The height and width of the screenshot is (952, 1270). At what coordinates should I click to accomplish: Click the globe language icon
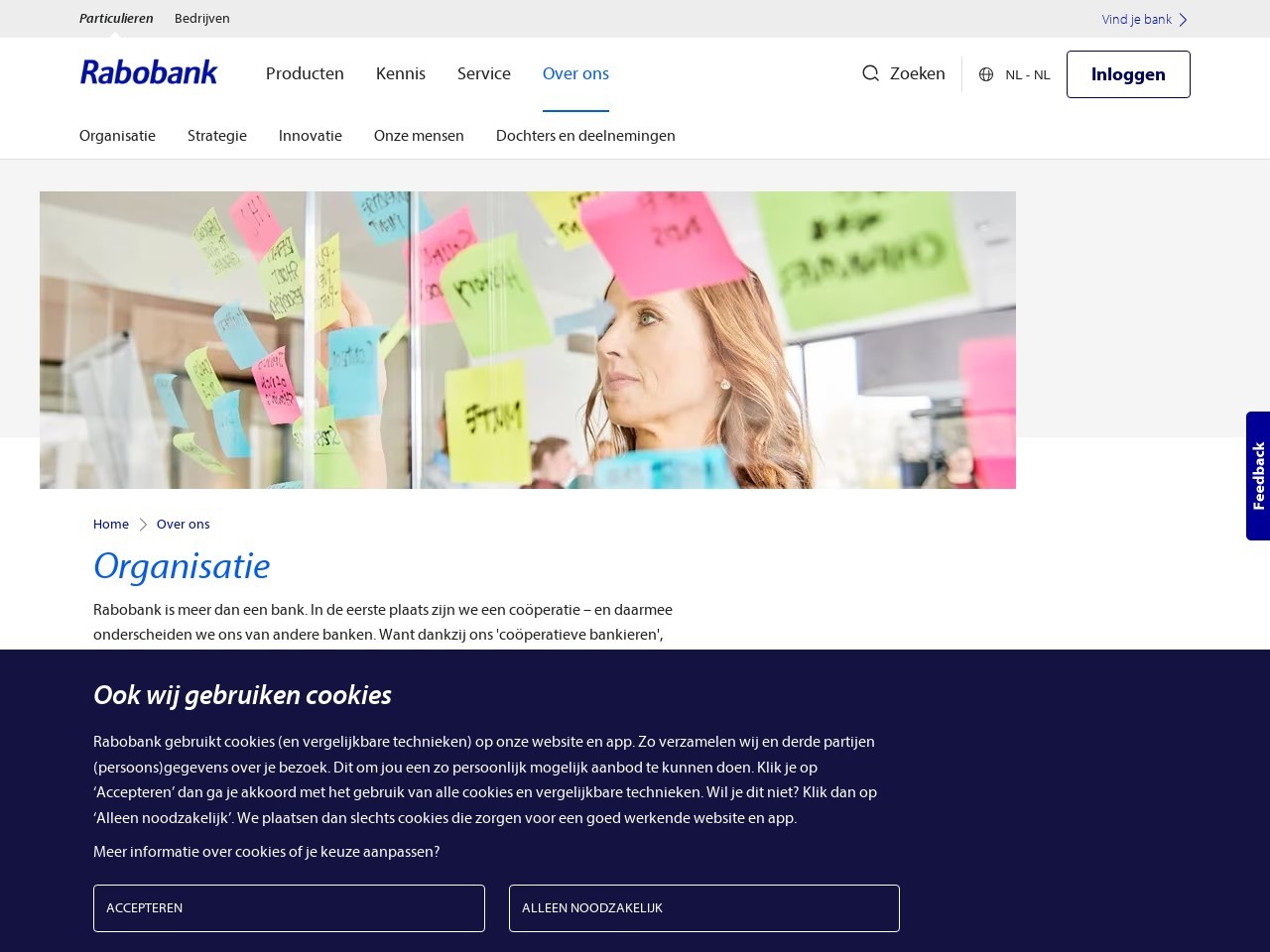click(986, 74)
